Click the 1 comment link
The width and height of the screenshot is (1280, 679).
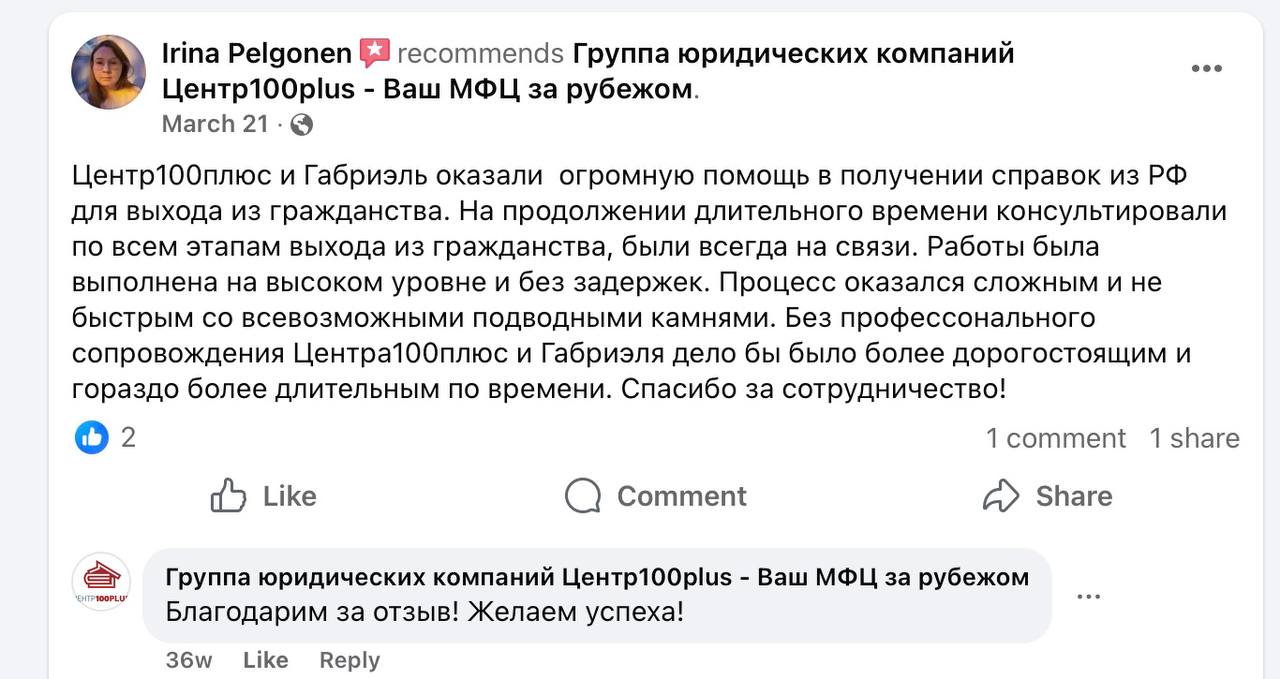click(x=1056, y=437)
